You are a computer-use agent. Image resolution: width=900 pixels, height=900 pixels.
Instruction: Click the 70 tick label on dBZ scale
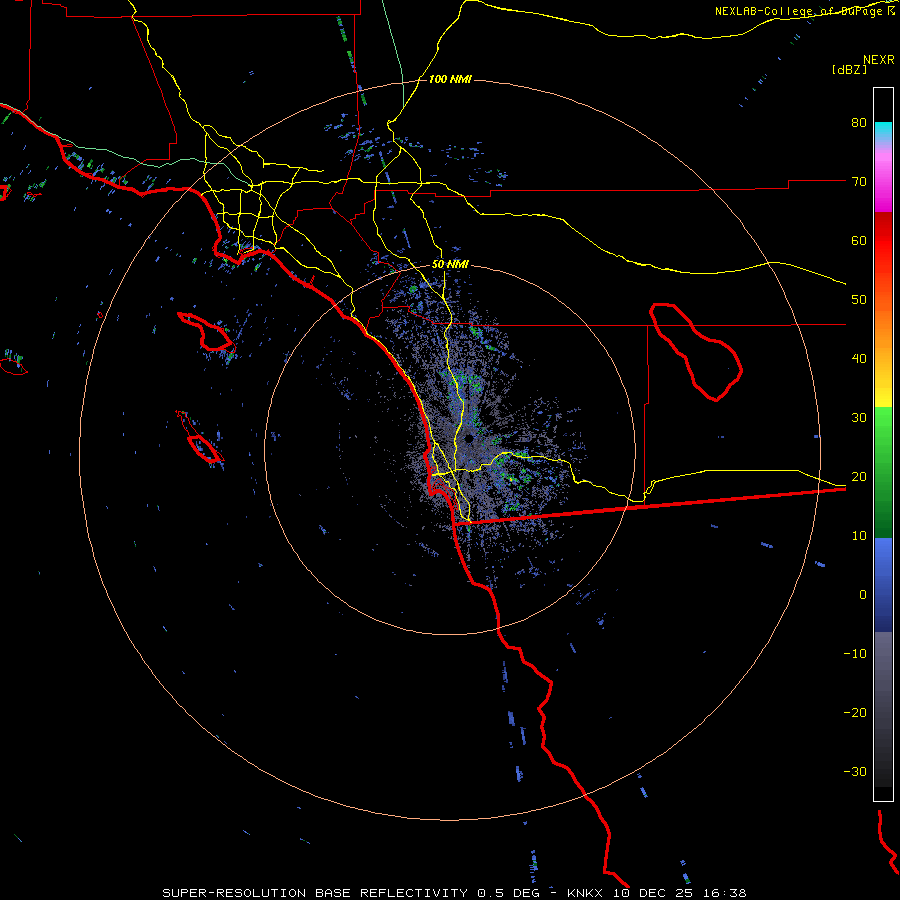pyautogui.click(x=859, y=181)
